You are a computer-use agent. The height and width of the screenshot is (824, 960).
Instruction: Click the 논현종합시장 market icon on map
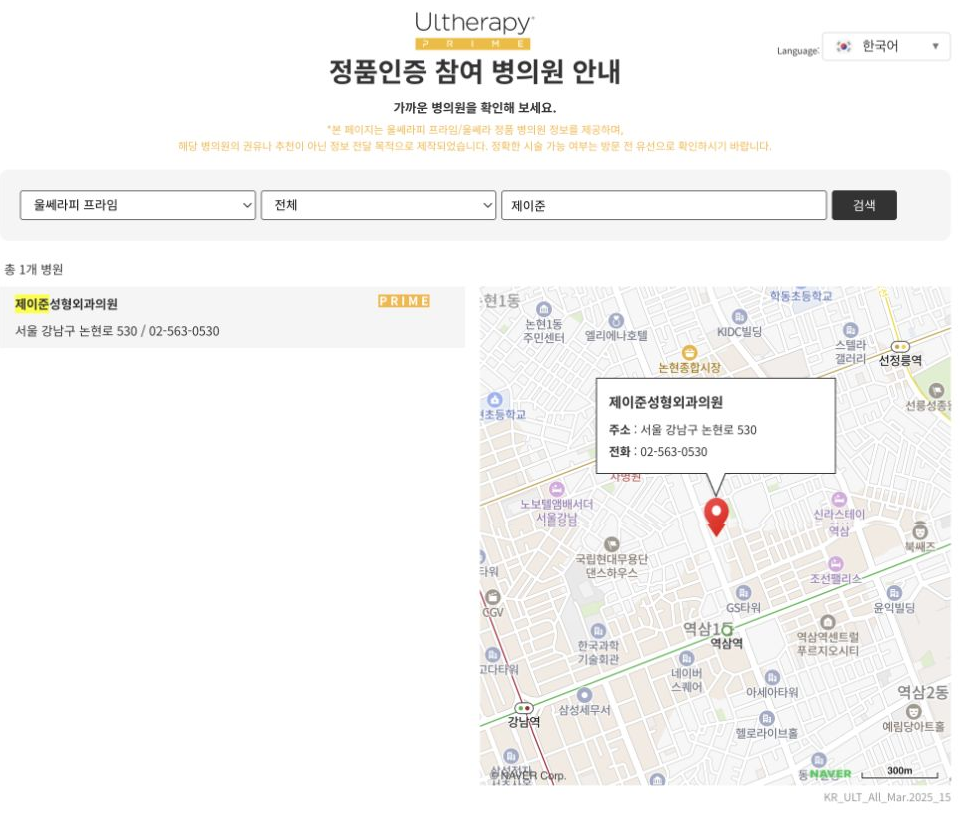click(x=689, y=353)
